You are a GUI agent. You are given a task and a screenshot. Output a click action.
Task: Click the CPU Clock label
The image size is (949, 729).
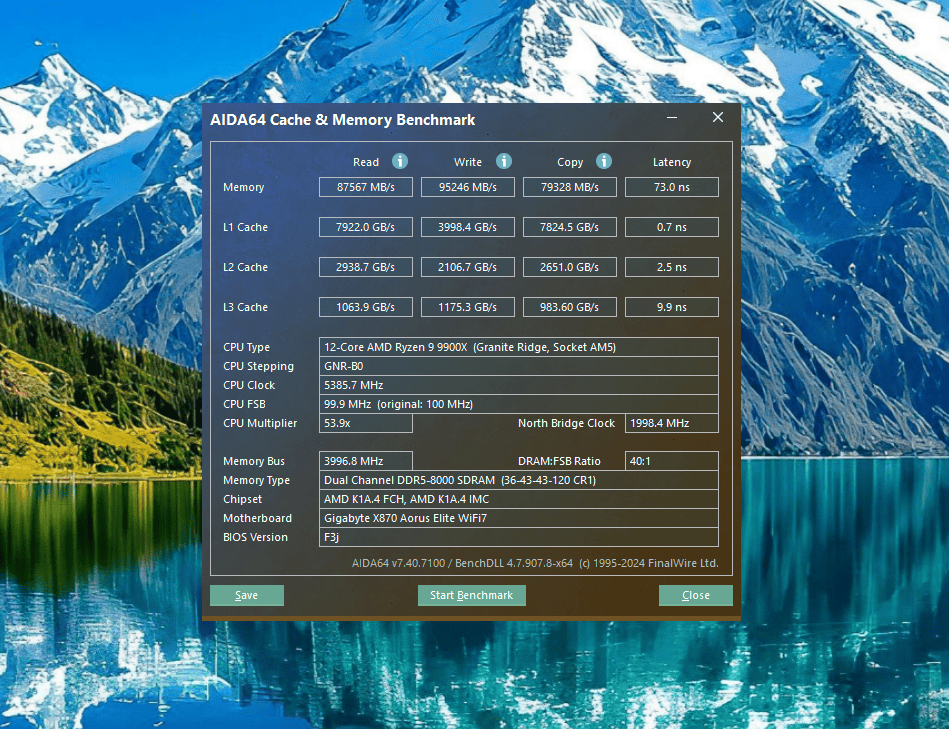point(249,385)
